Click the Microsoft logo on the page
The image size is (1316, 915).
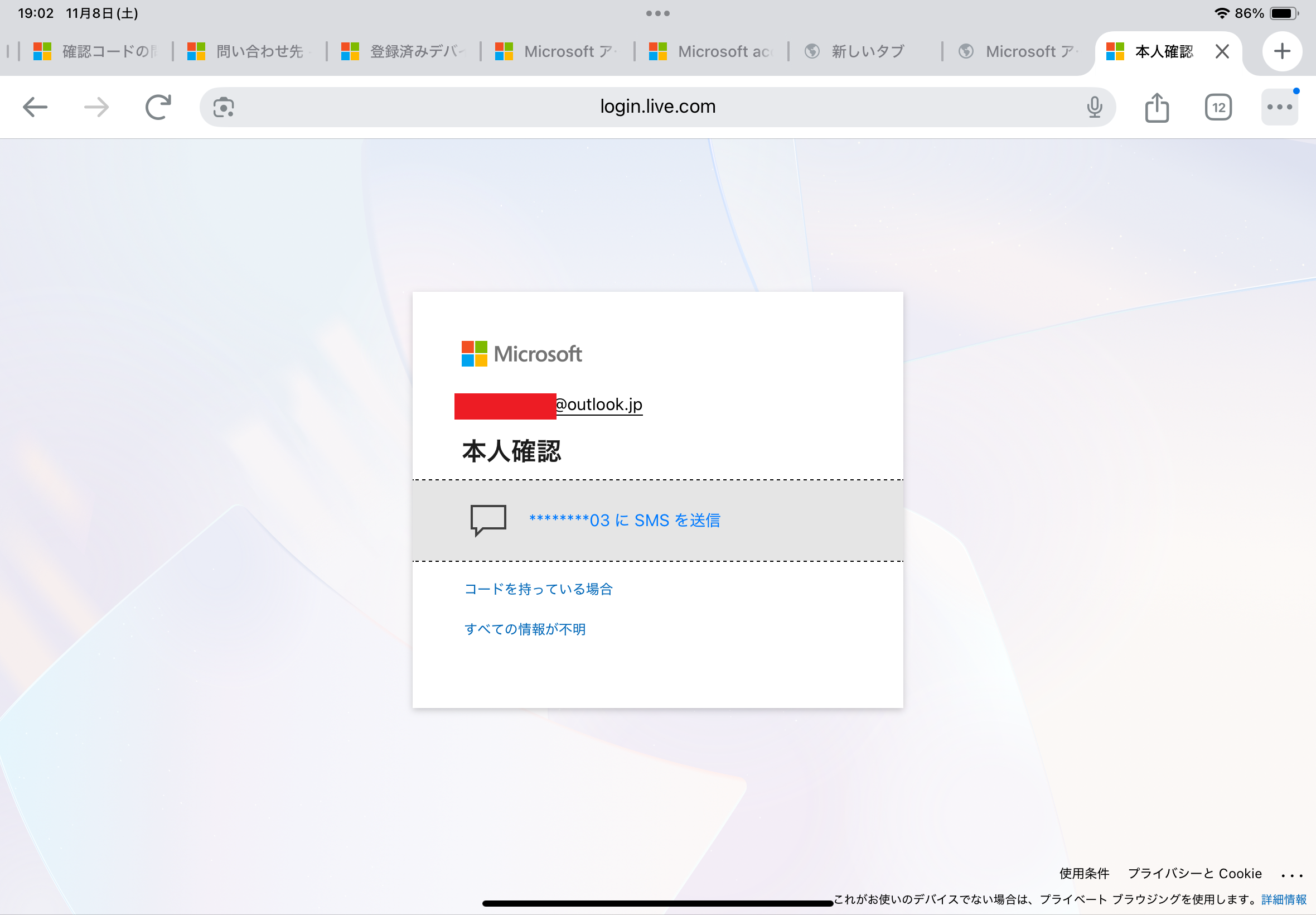[x=521, y=354]
